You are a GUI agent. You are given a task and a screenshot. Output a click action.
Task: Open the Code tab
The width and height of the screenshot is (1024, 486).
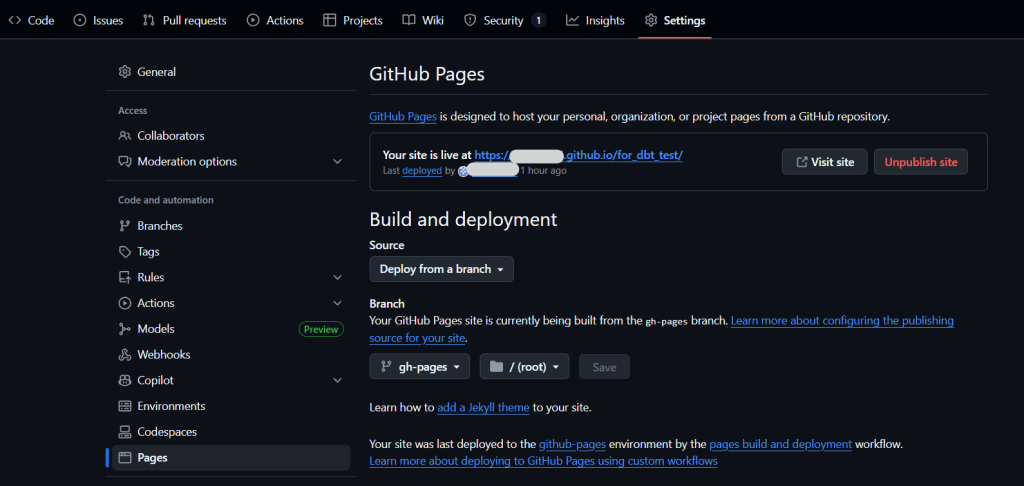(x=31, y=20)
